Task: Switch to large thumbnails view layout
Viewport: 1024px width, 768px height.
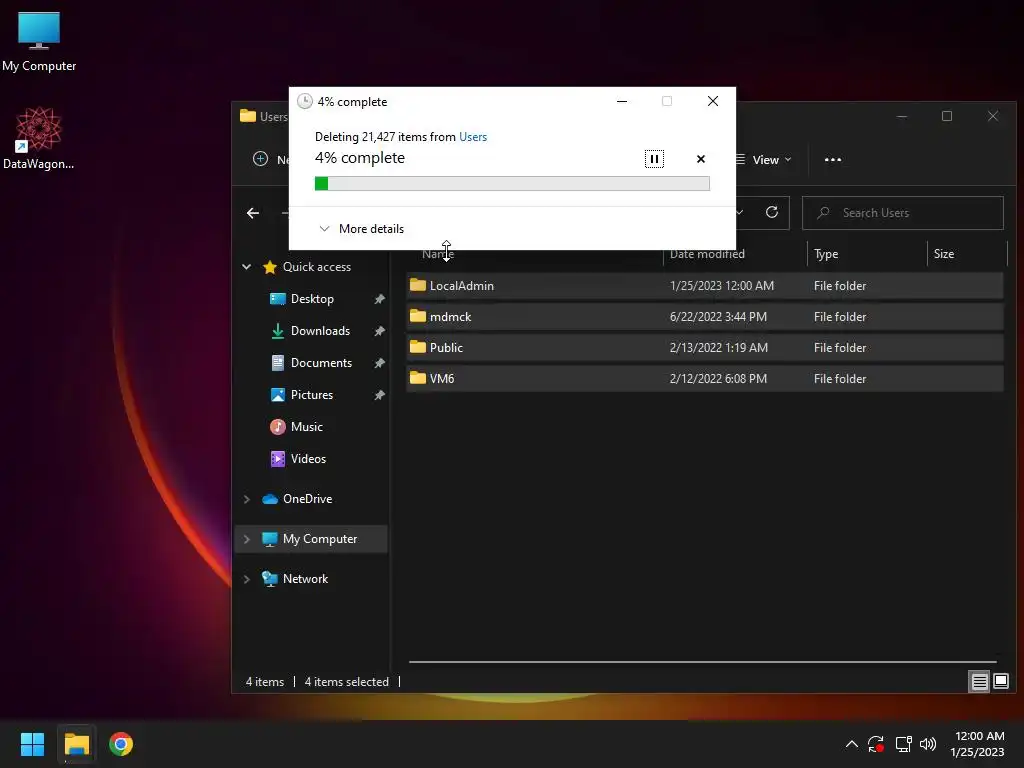Action: pyautogui.click(x=1000, y=682)
